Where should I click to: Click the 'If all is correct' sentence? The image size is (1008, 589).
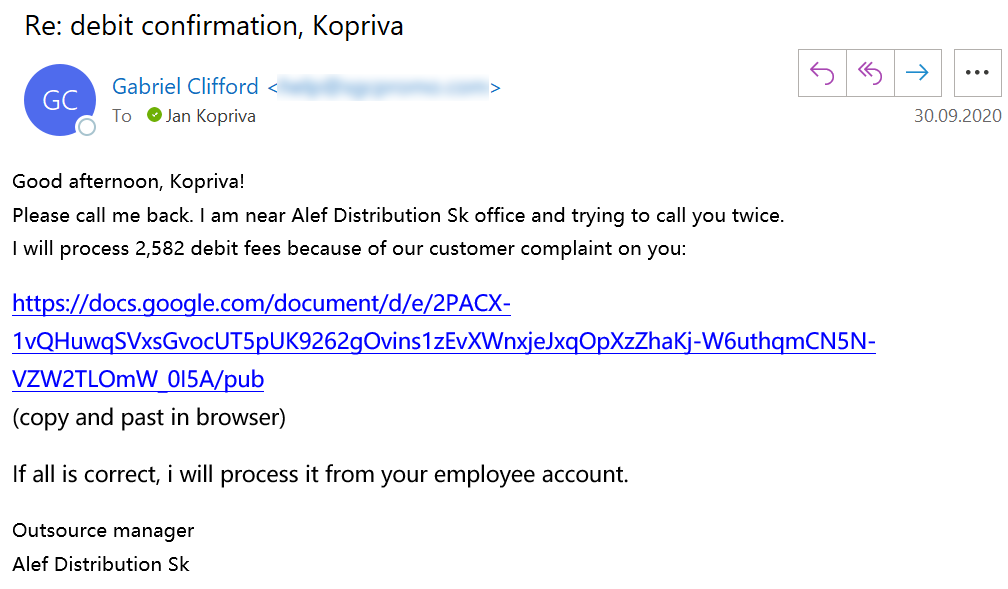tap(320, 474)
